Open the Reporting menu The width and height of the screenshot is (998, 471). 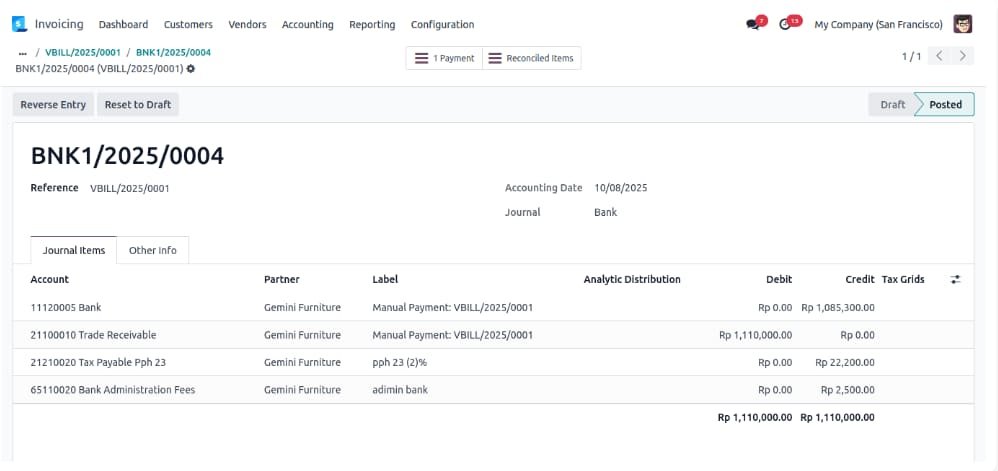tap(372, 24)
